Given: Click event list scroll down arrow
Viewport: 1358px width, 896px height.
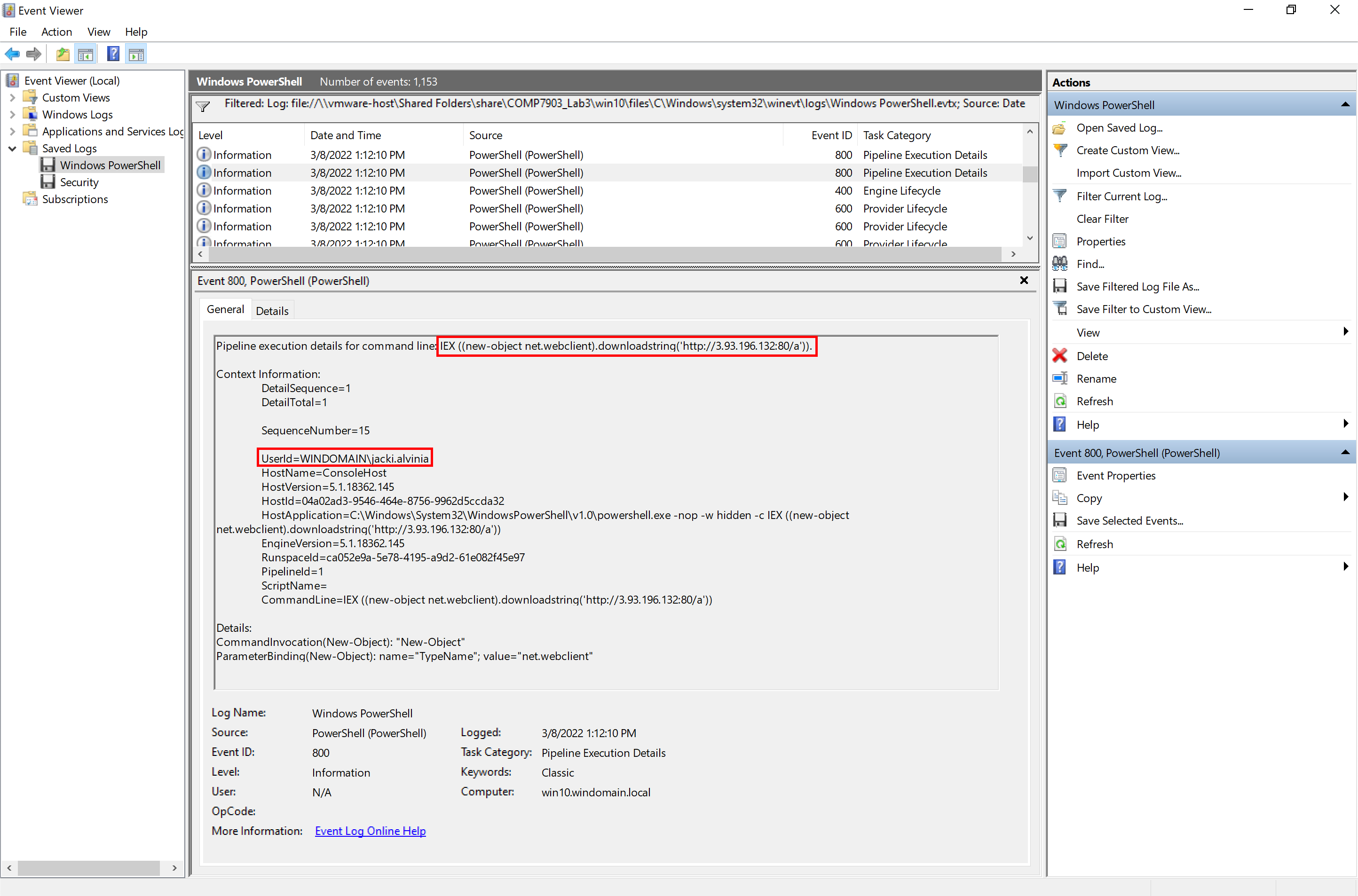Looking at the screenshot, I should coord(1030,238).
